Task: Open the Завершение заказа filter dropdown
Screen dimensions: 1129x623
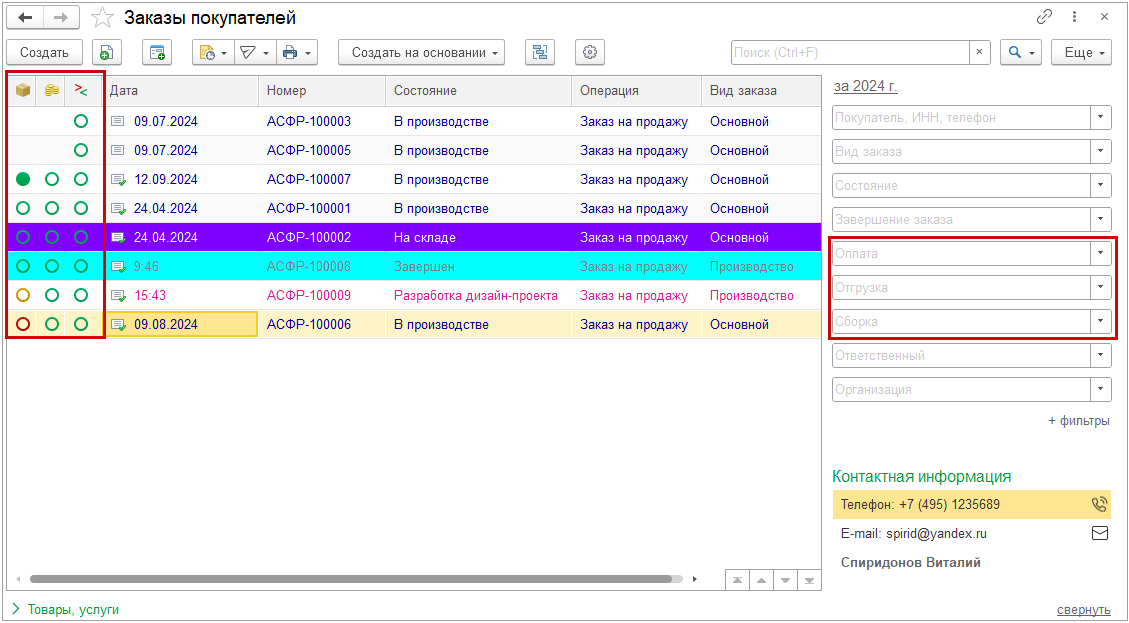Action: 1101,219
